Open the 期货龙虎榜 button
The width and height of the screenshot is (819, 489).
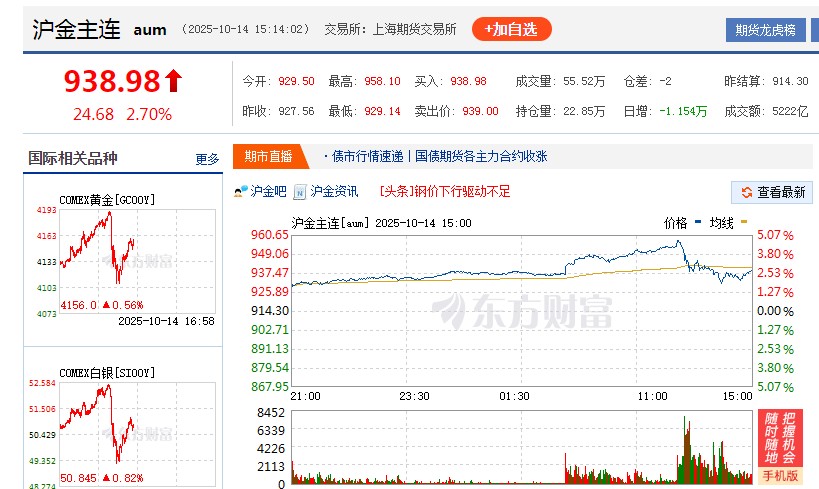765,30
